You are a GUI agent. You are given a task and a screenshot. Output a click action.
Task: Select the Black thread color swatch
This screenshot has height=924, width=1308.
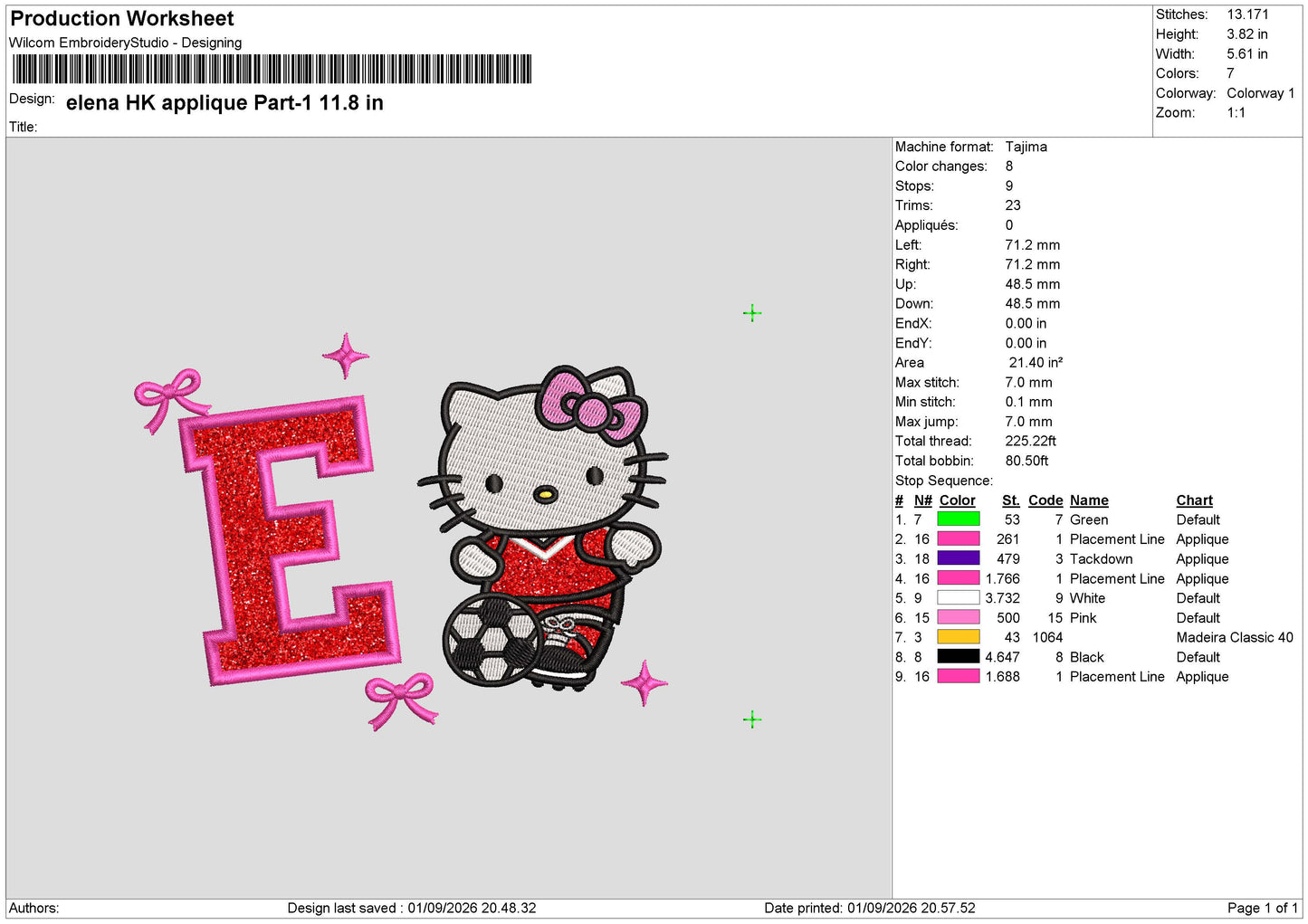(x=958, y=657)
